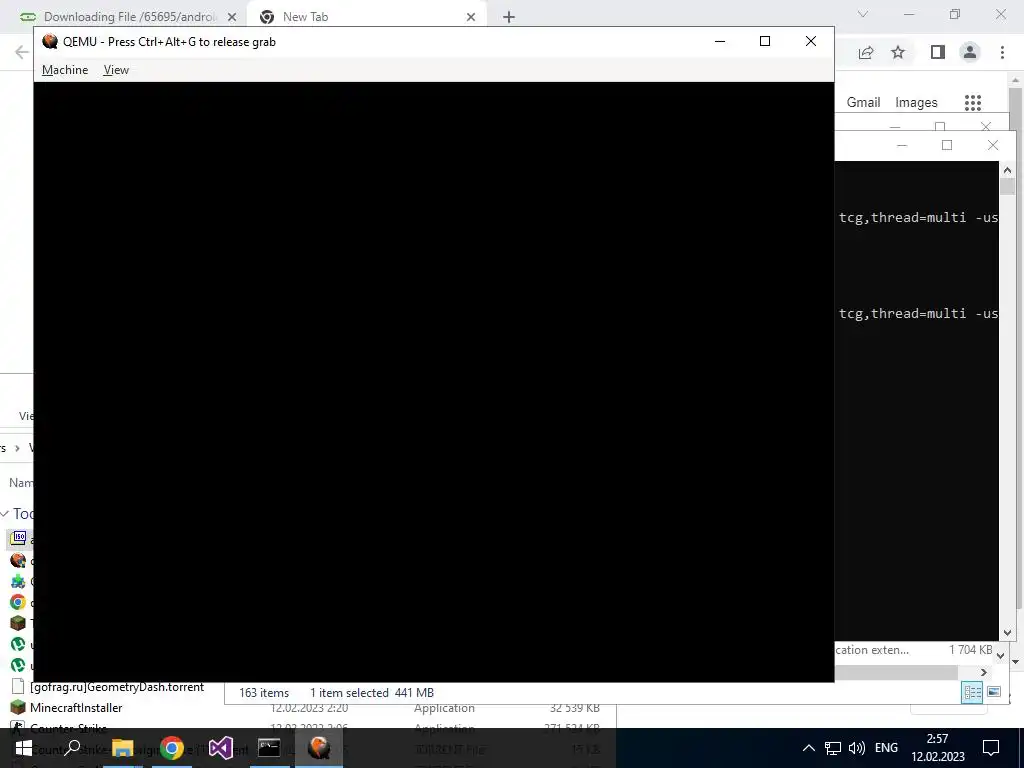Click the MinecraftInstaller block icon
Screen dimensions: 1024x768
point(18,708)
